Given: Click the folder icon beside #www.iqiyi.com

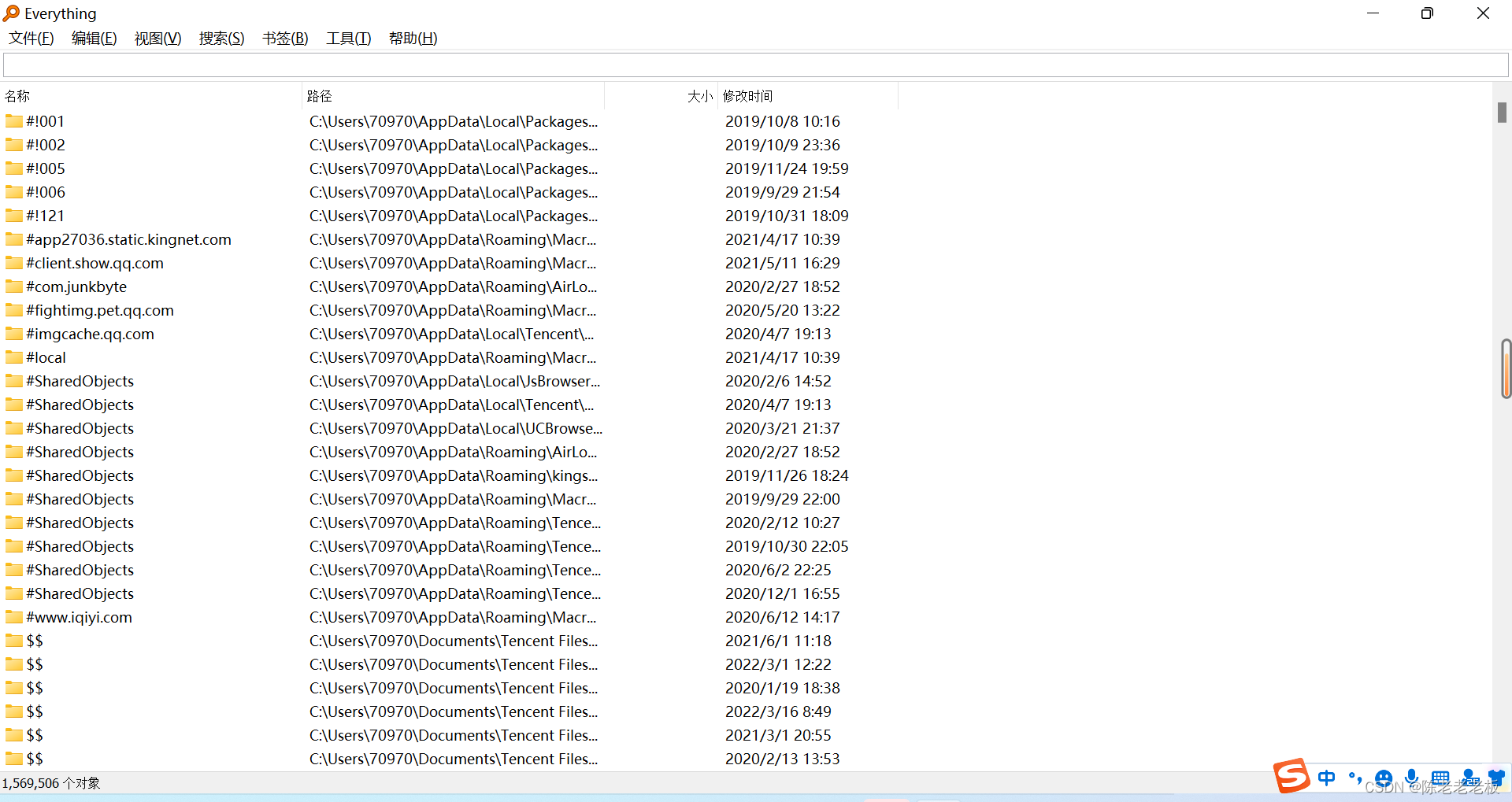Looking at the screenshot, I should tap(14, 617).
